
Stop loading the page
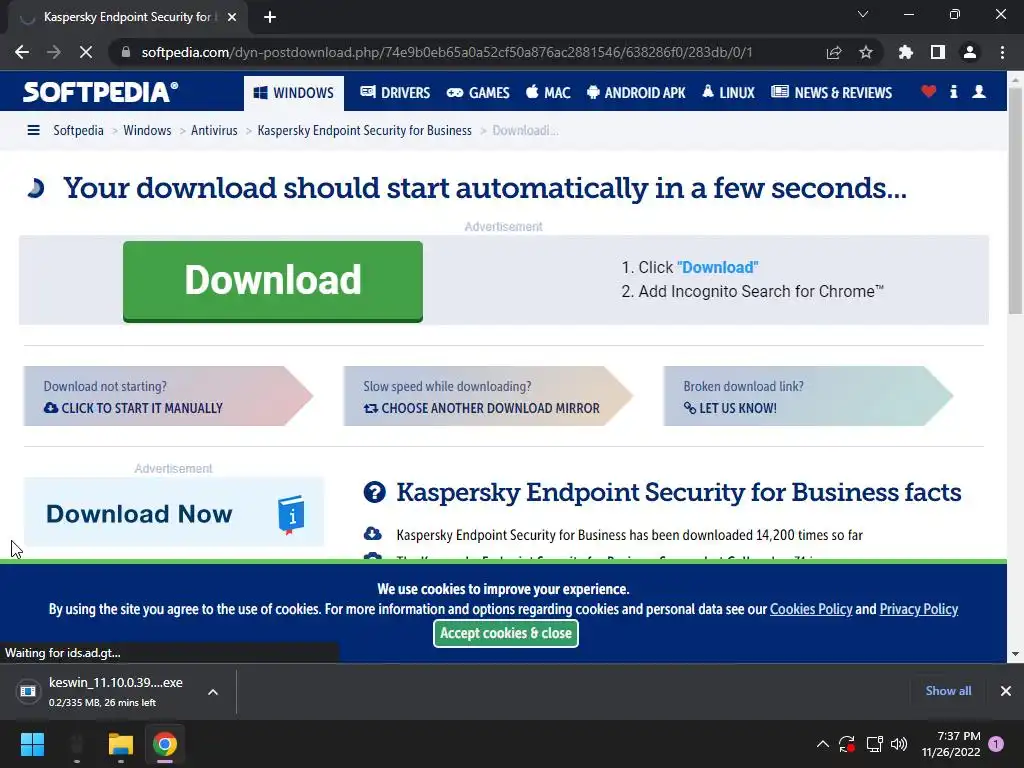click(86, 52)
